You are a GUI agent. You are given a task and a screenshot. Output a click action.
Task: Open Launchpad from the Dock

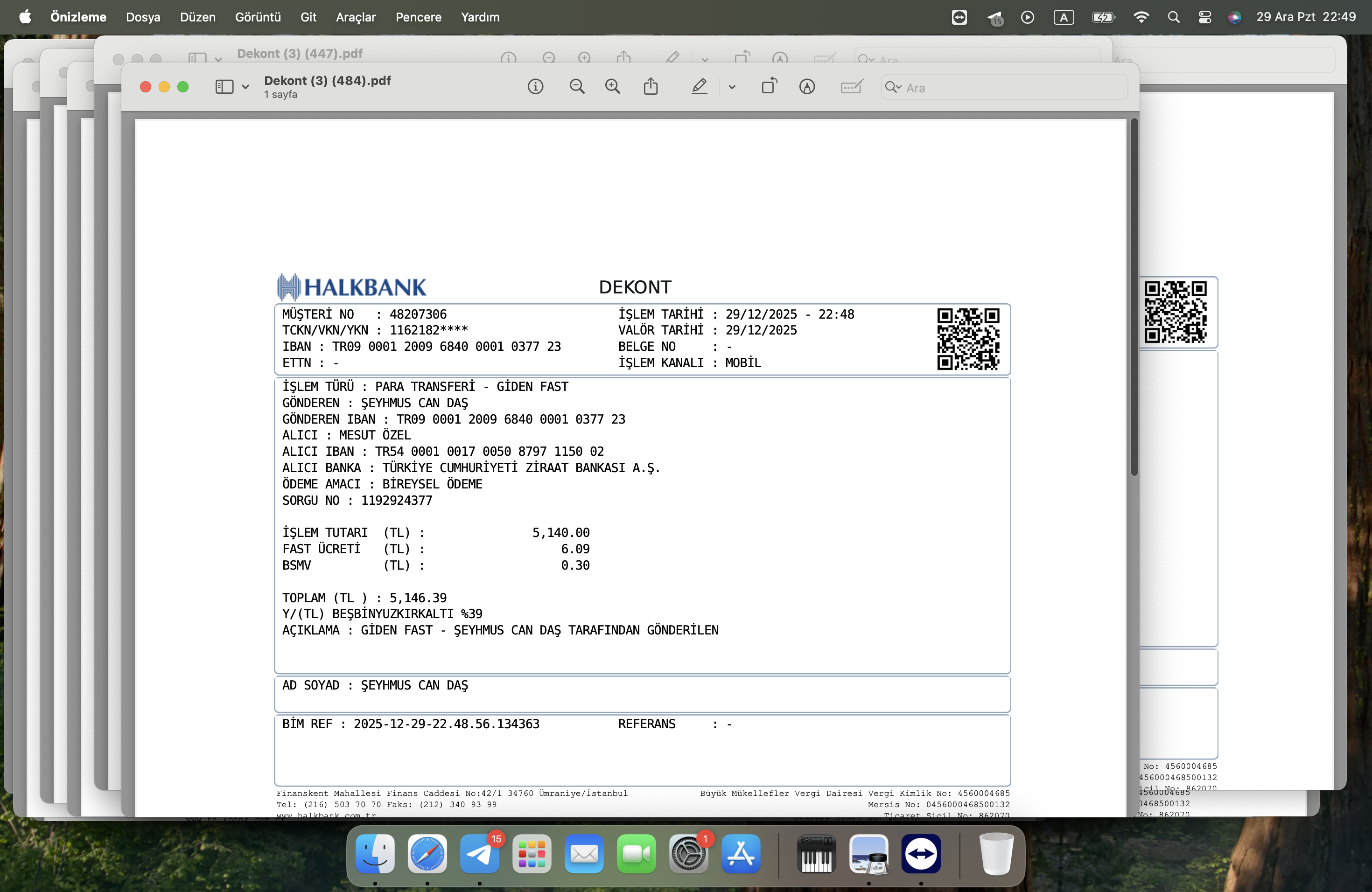click(532, 853)
